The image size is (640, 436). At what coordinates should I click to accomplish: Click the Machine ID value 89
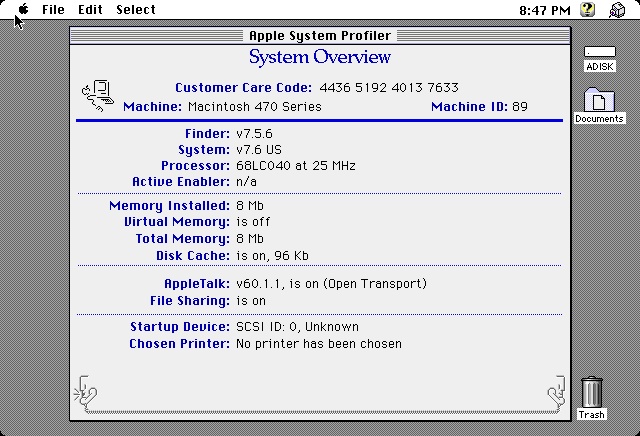click(520, 107)
